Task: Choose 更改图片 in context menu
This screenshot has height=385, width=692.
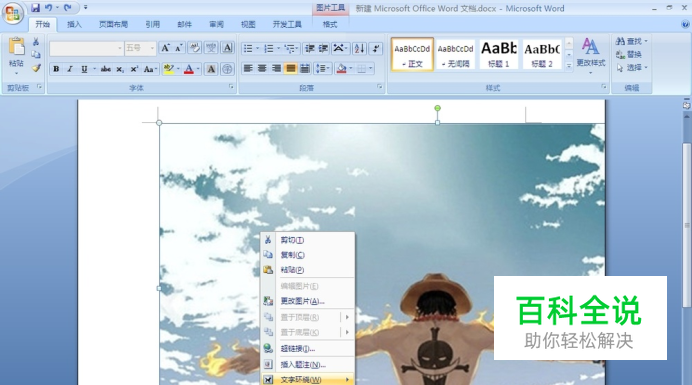Action: [x=308, y=301]
